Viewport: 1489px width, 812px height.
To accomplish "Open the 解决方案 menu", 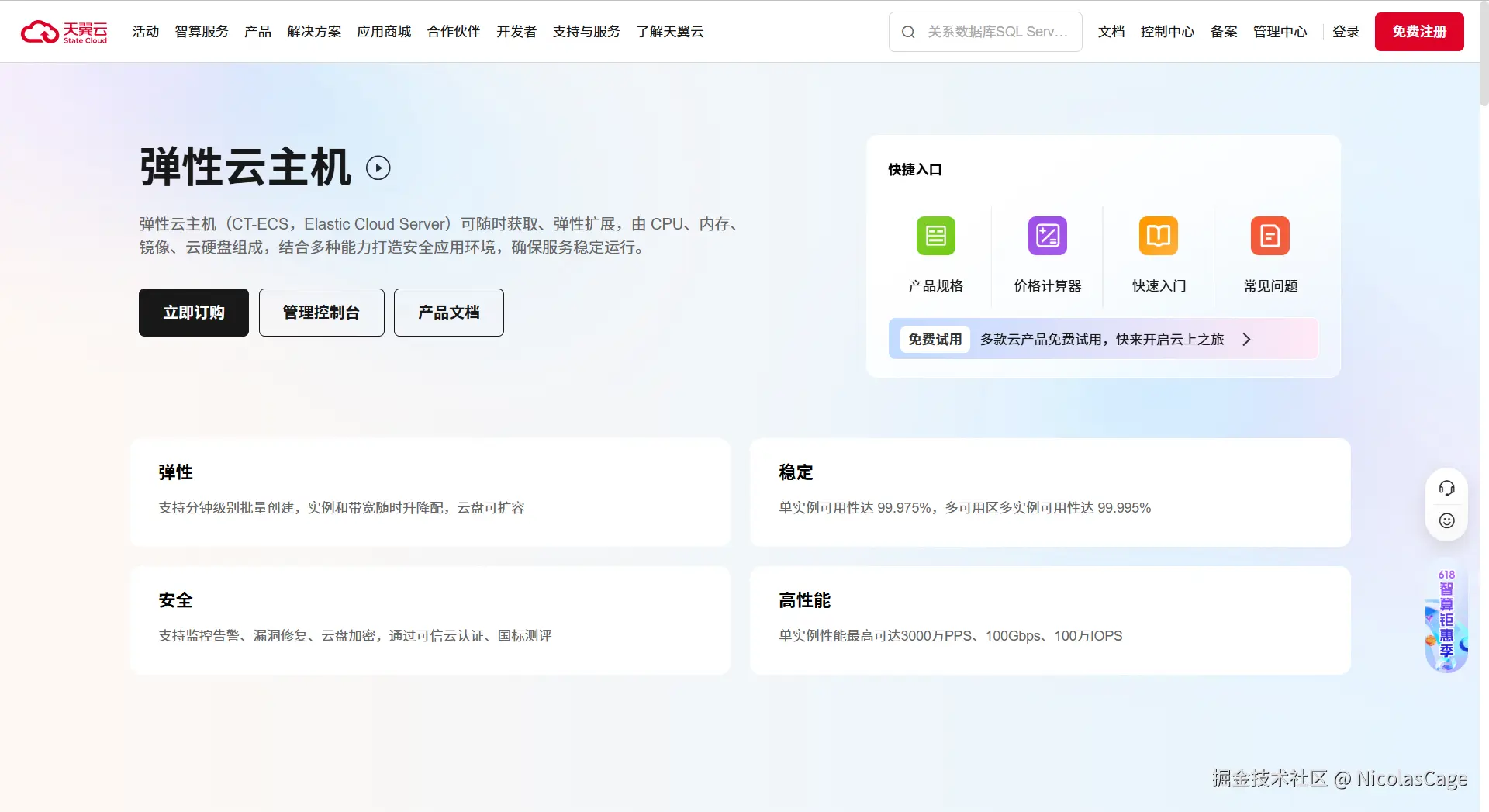I will (x=314, y=32).
